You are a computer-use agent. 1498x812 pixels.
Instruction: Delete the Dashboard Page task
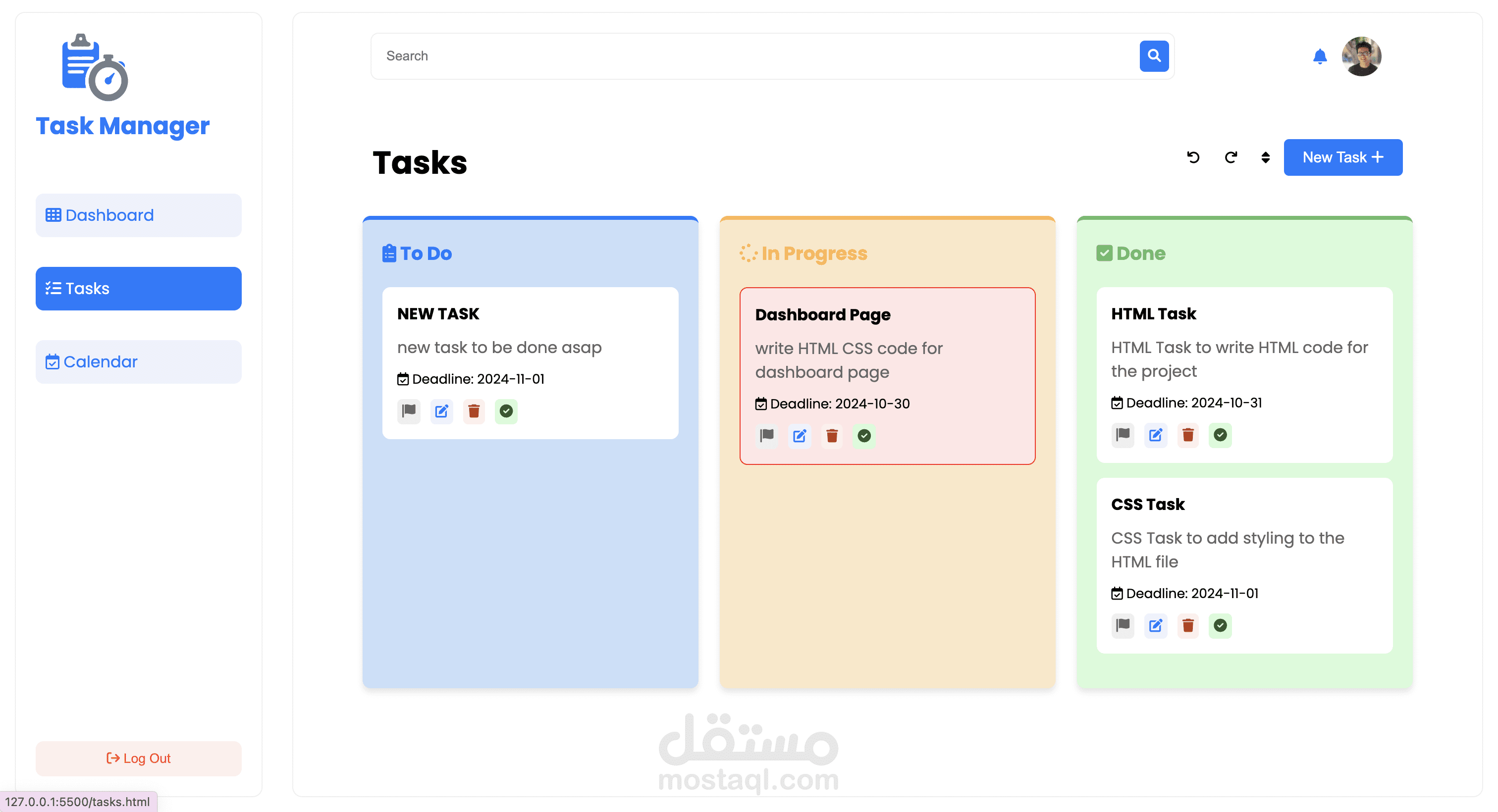click(x=832, y=435)
